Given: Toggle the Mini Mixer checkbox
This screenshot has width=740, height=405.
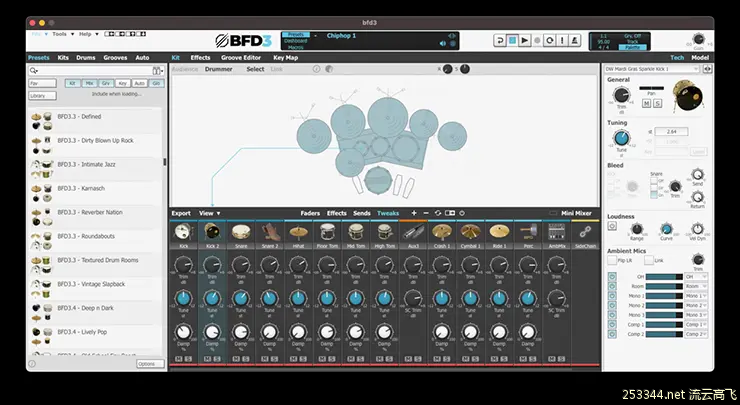Looking at the screenshot, I should [553, 213].
